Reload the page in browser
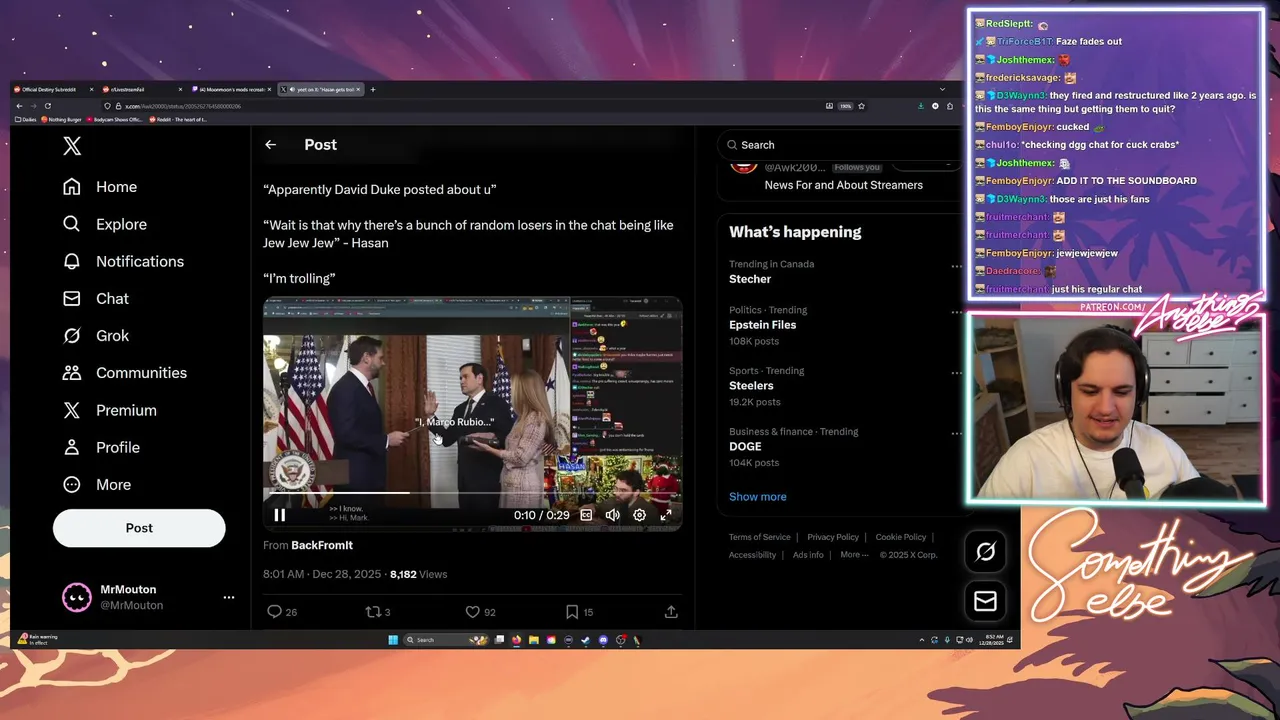This screenshot has width=1280, height=720. pyautogui.click(x=47, y=105)
